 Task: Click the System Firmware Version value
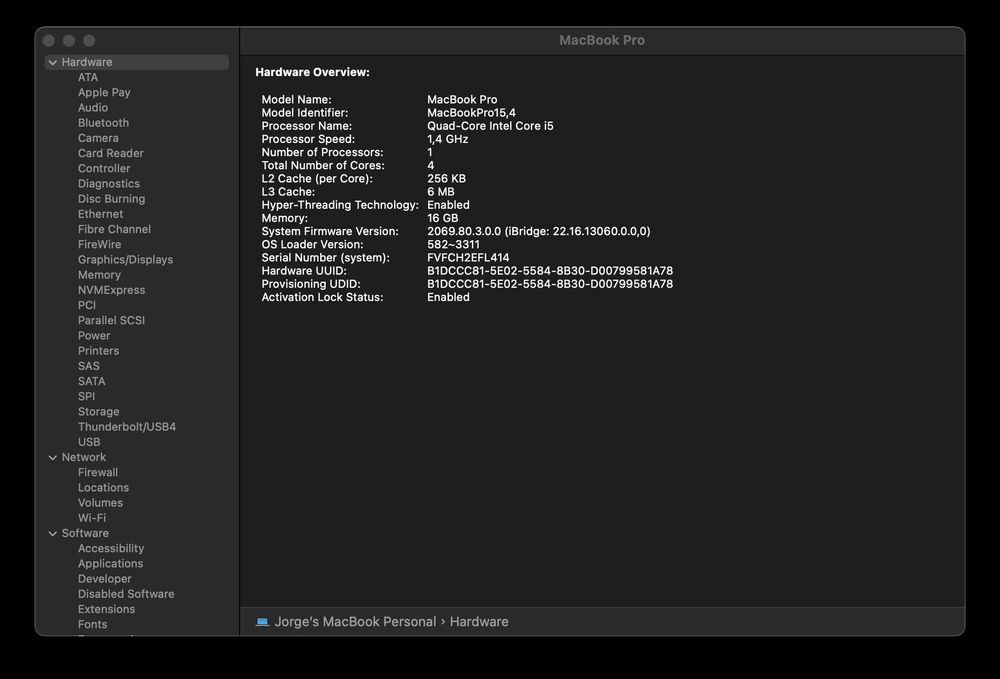tap(538, 231)
